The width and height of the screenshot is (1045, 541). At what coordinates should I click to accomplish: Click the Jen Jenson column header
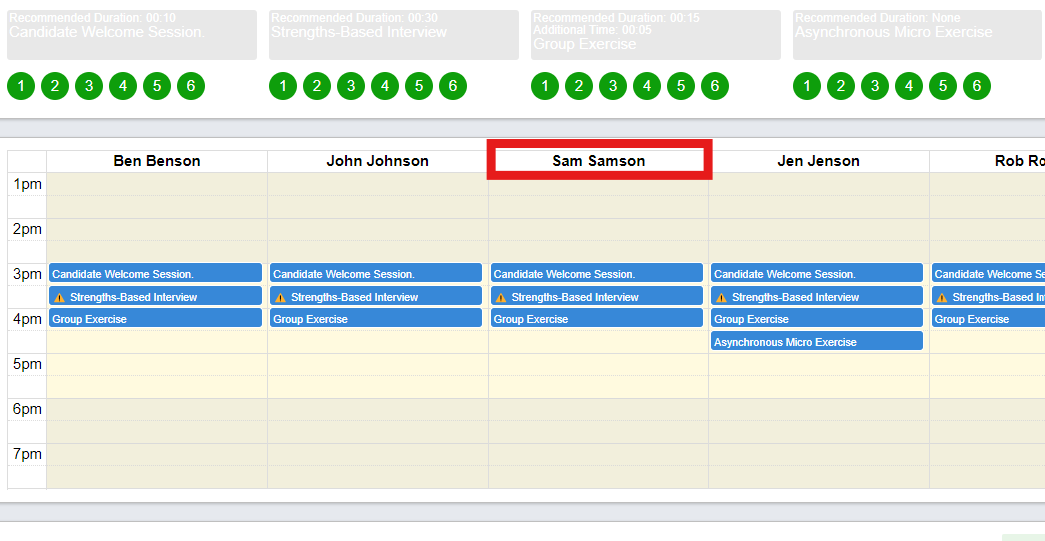point(818,161)
